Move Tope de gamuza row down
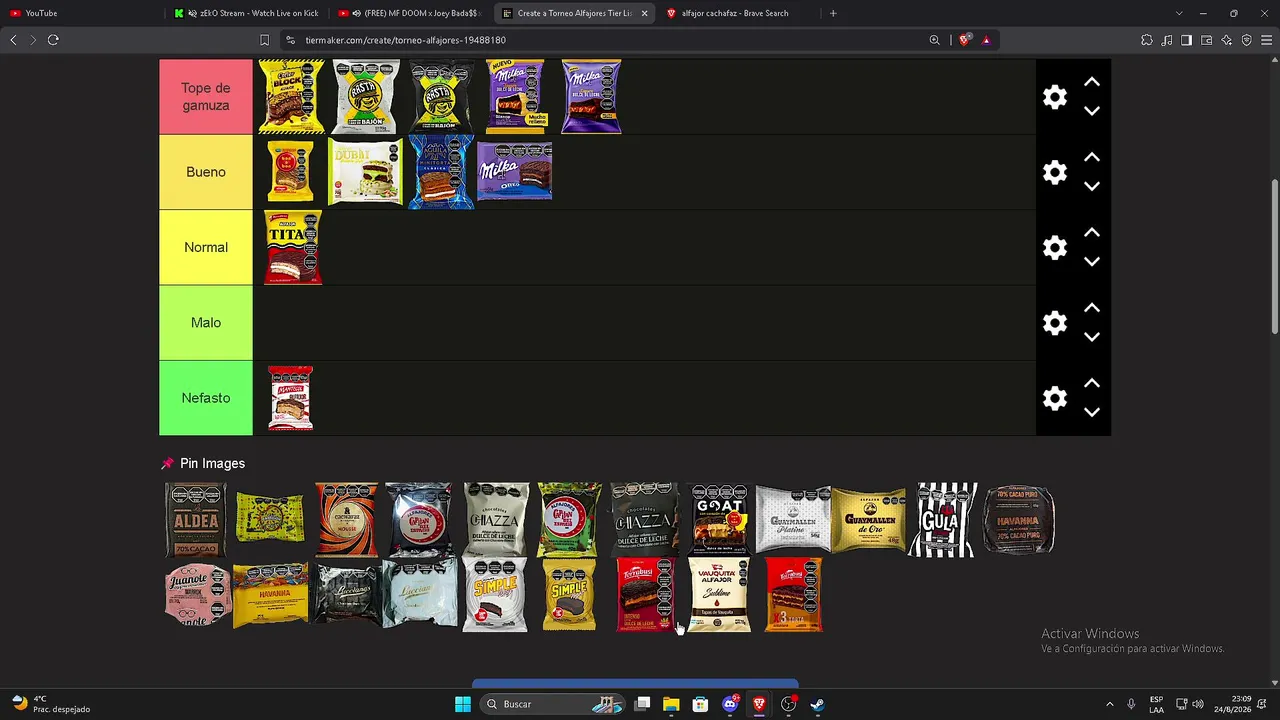 pos(1092,111)
